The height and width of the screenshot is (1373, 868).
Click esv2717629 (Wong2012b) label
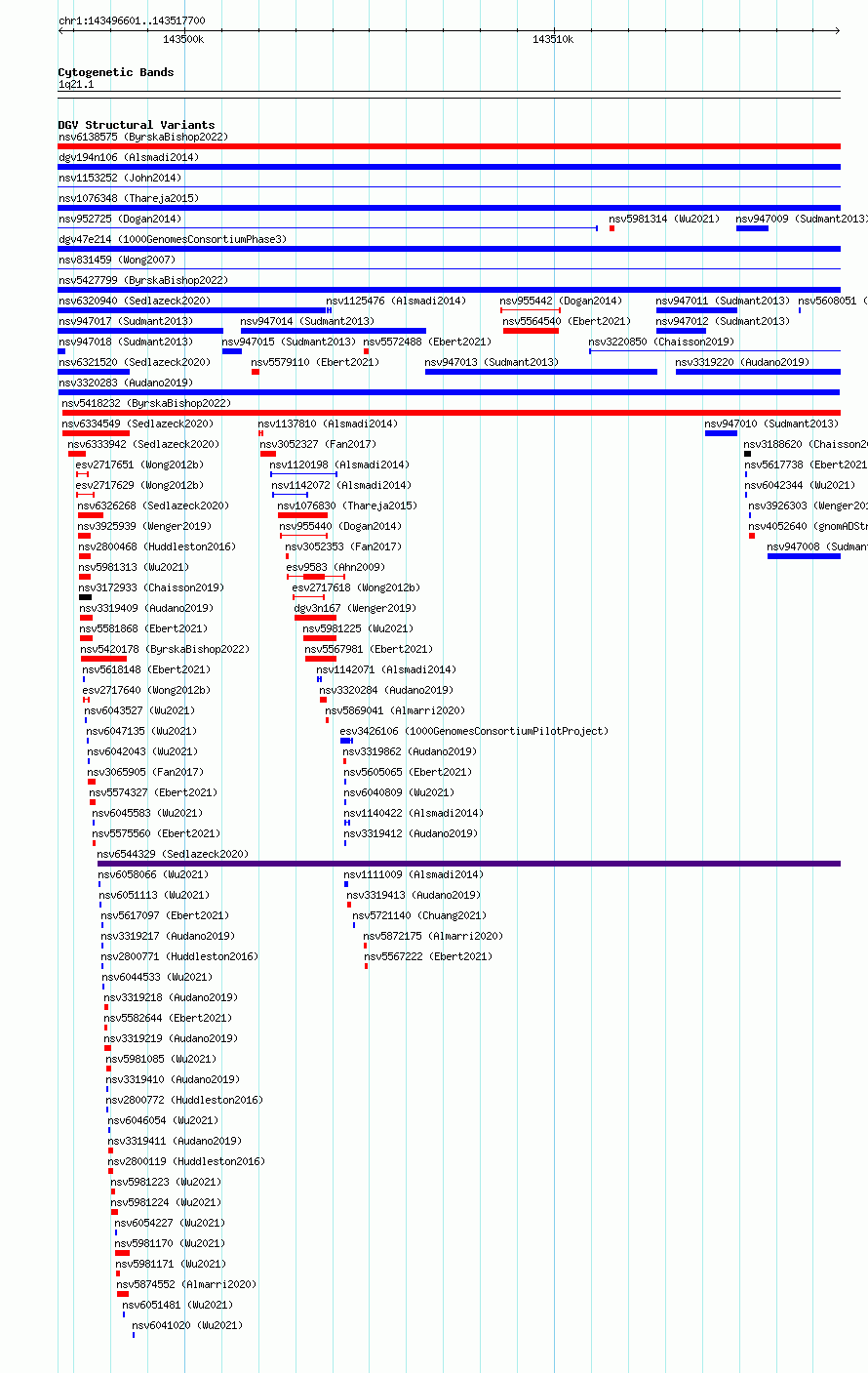(x=140, y=485)
